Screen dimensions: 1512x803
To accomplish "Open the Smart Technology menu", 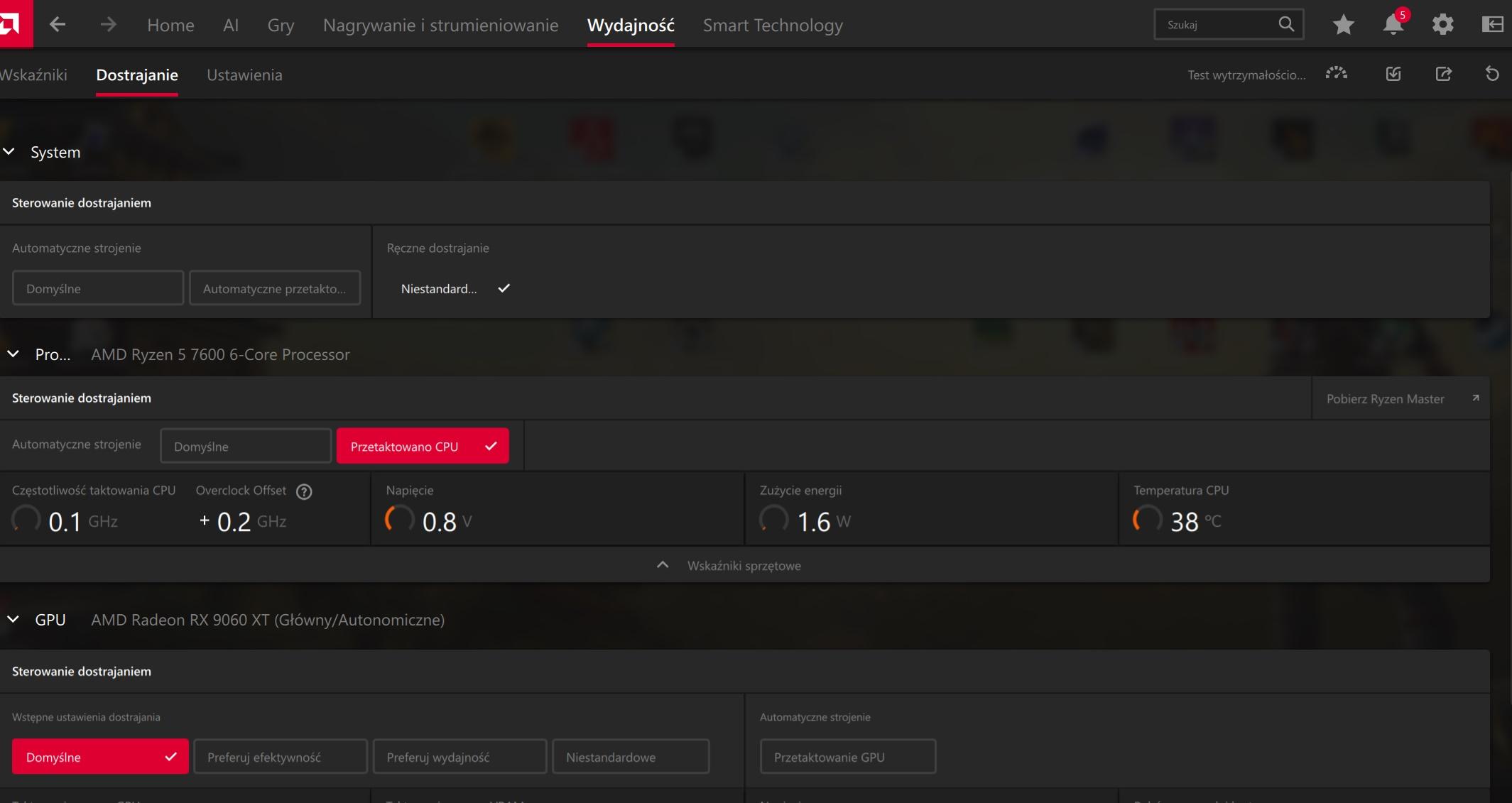I will point(773,26).
